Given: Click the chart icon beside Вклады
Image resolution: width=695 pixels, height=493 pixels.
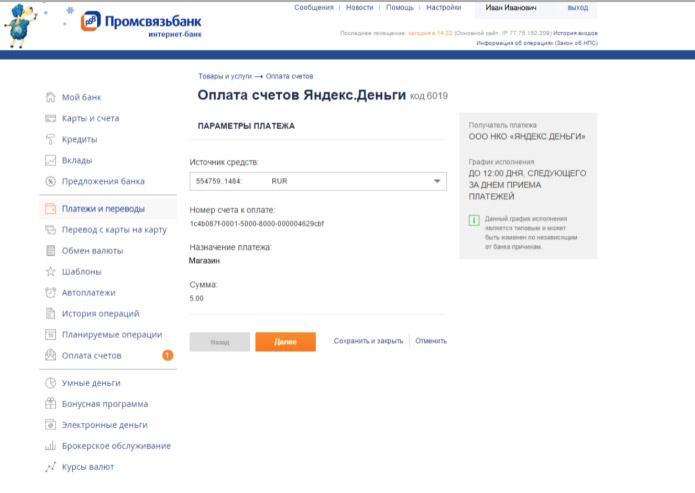Looking at the screenshot, I should pos(51,160).
